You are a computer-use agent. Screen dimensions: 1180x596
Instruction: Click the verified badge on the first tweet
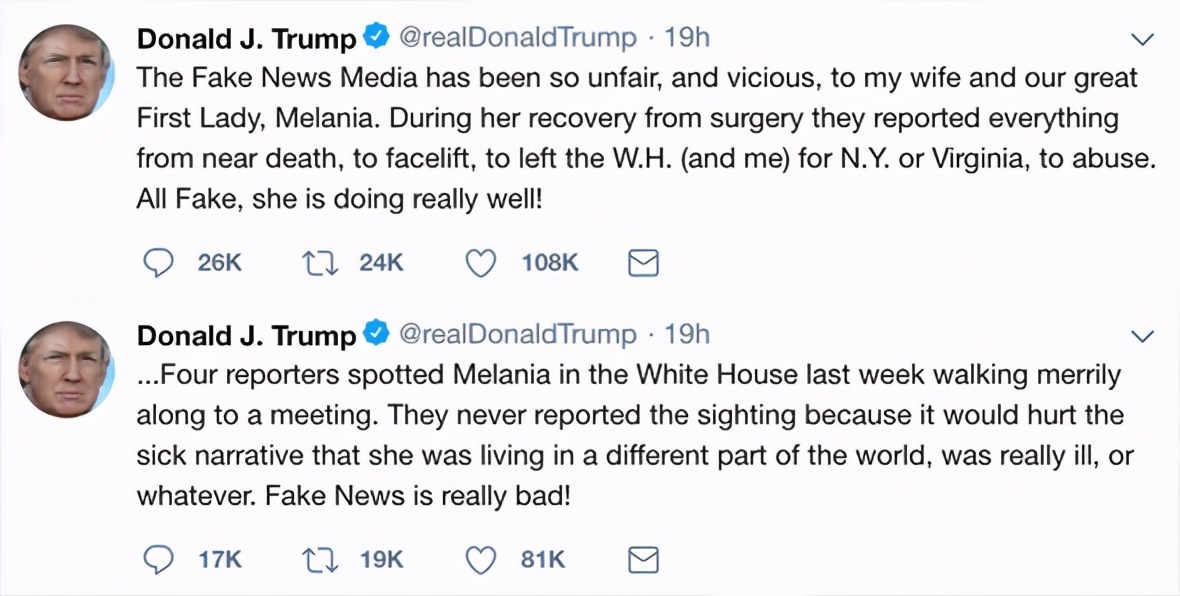coord(376,39)
